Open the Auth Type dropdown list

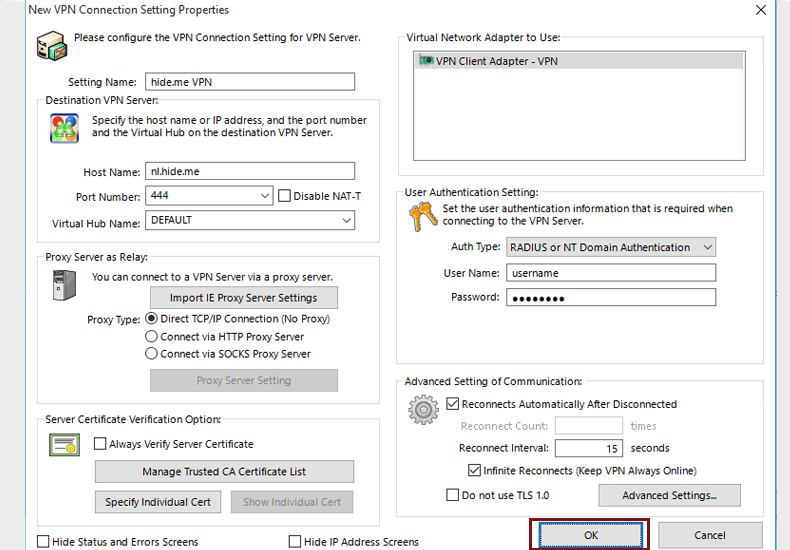coord(707,247)
